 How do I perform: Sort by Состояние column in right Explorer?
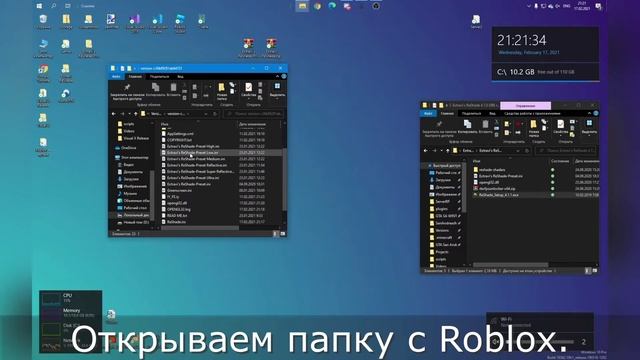[x=560, y=161]
